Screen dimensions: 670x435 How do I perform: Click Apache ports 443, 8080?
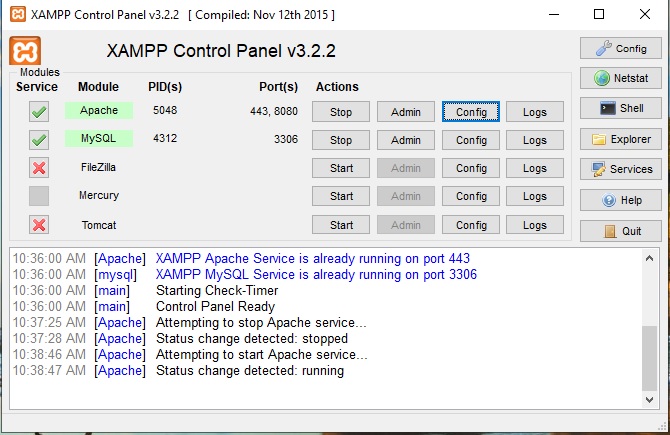(274, 112)
